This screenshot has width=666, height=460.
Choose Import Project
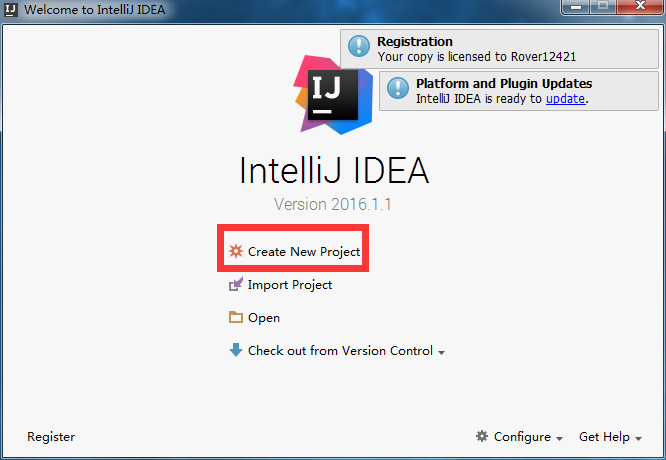(x=290, y=285)
